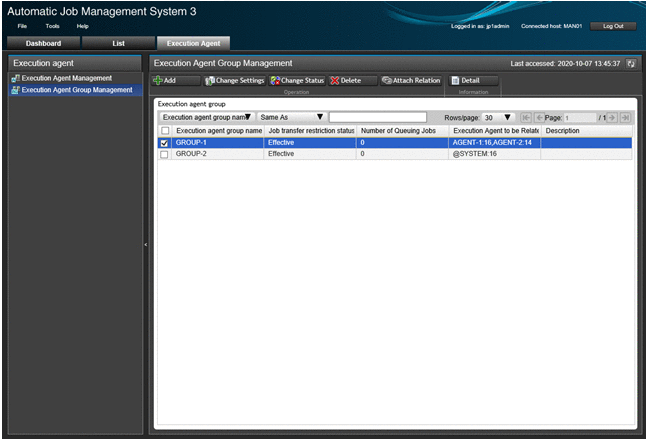This screenshot has height=440, width=647.
Task: Click the GROUP-2 name cell
Action: click(218, 154)
